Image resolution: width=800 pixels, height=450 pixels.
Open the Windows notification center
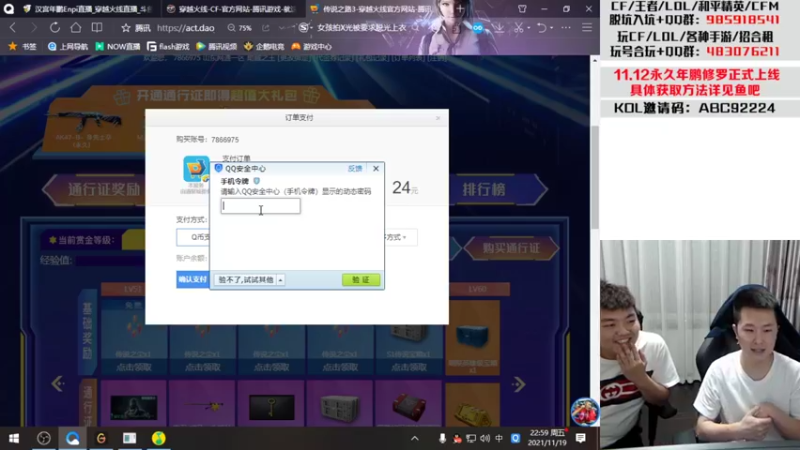point(581,438)
